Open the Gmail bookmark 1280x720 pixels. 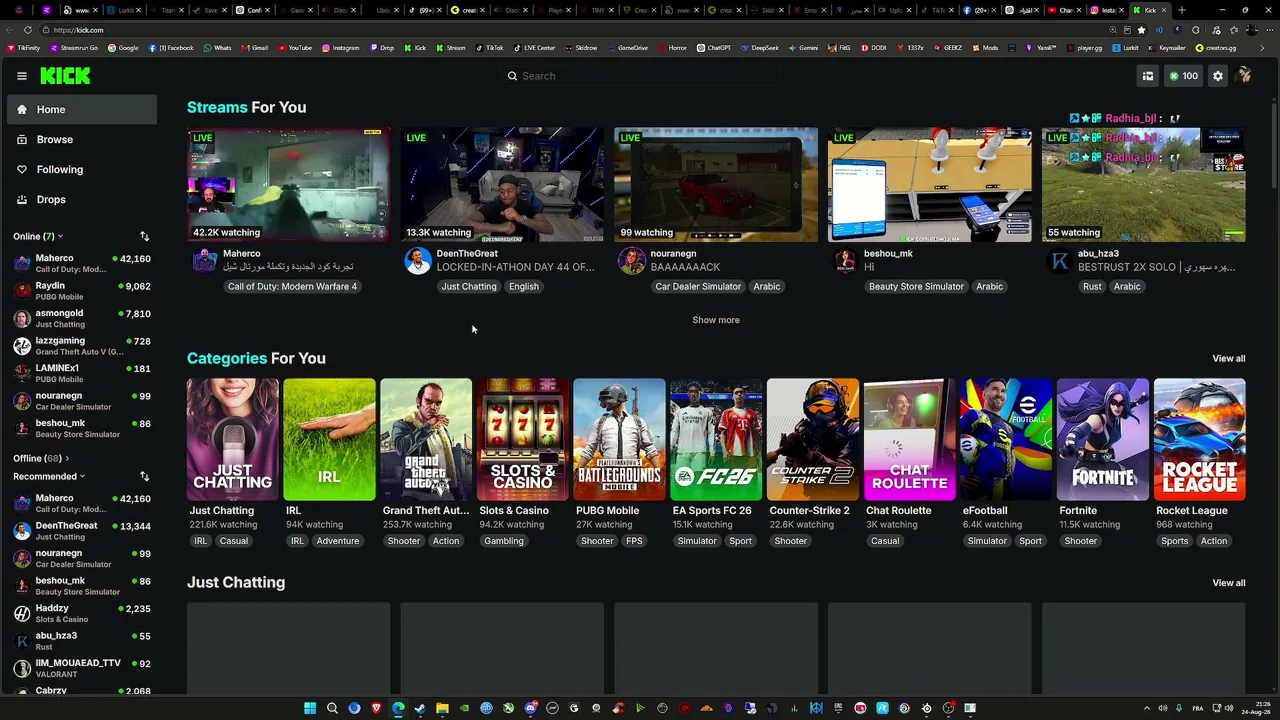pos(255,48)
